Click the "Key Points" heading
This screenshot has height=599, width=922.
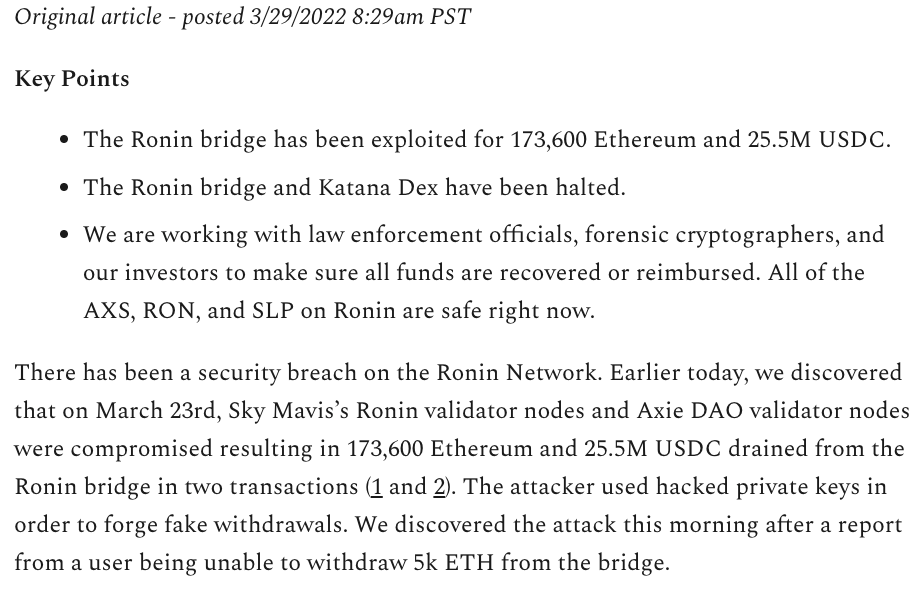[x=72, y=79]
